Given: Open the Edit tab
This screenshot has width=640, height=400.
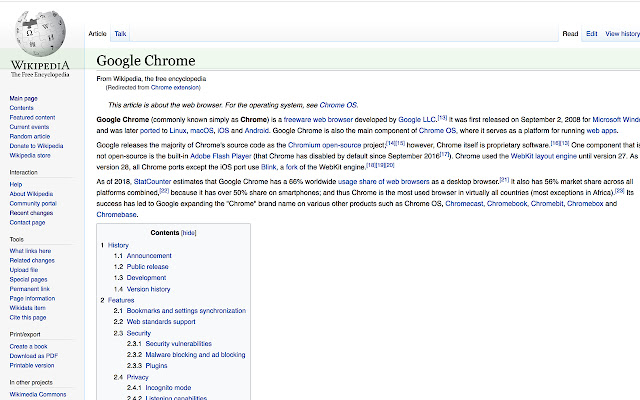Looking at the screenshot, I should (591, 34).
